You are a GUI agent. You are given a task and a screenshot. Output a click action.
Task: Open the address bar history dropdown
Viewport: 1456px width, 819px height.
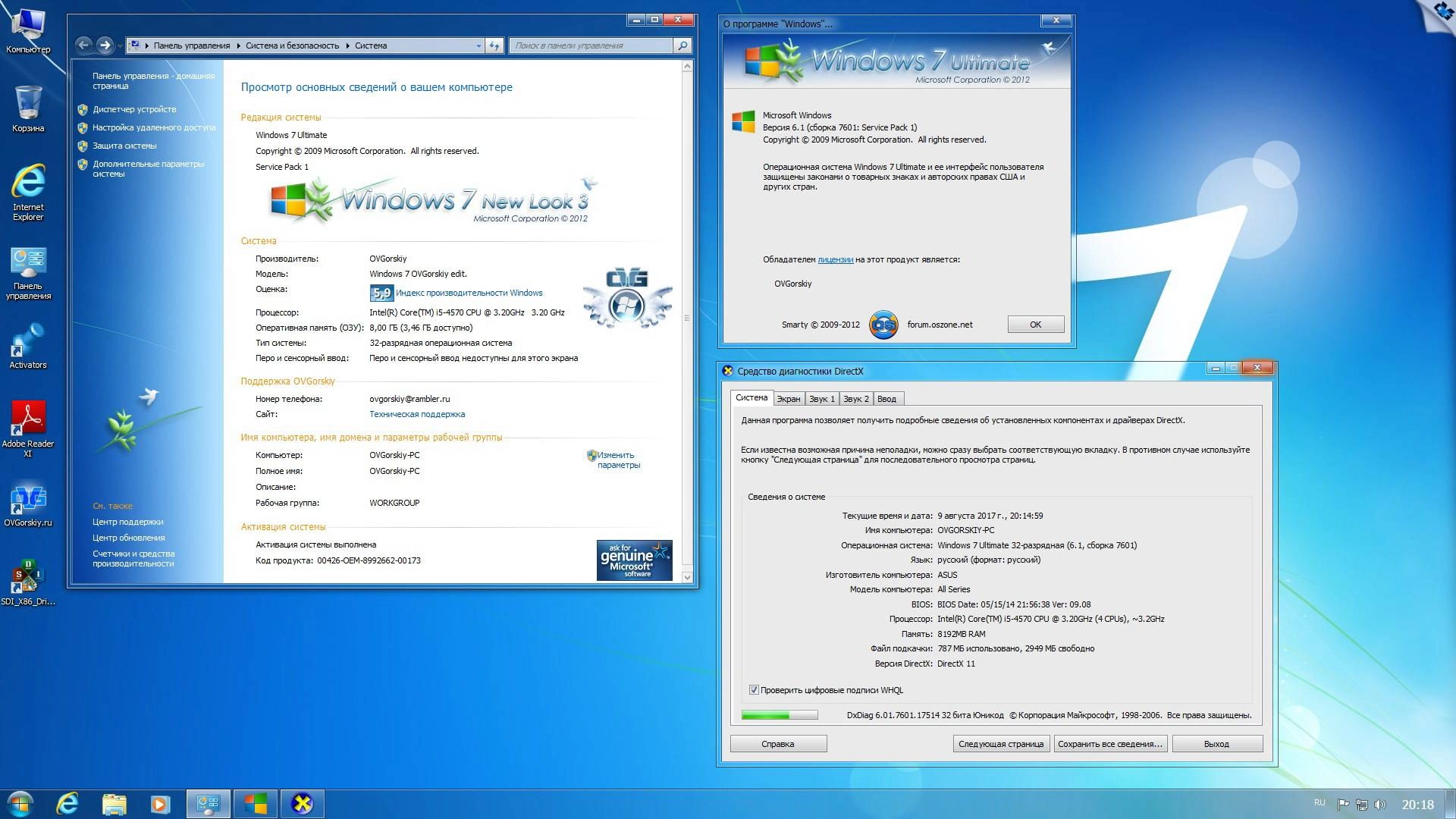[478, 45]
